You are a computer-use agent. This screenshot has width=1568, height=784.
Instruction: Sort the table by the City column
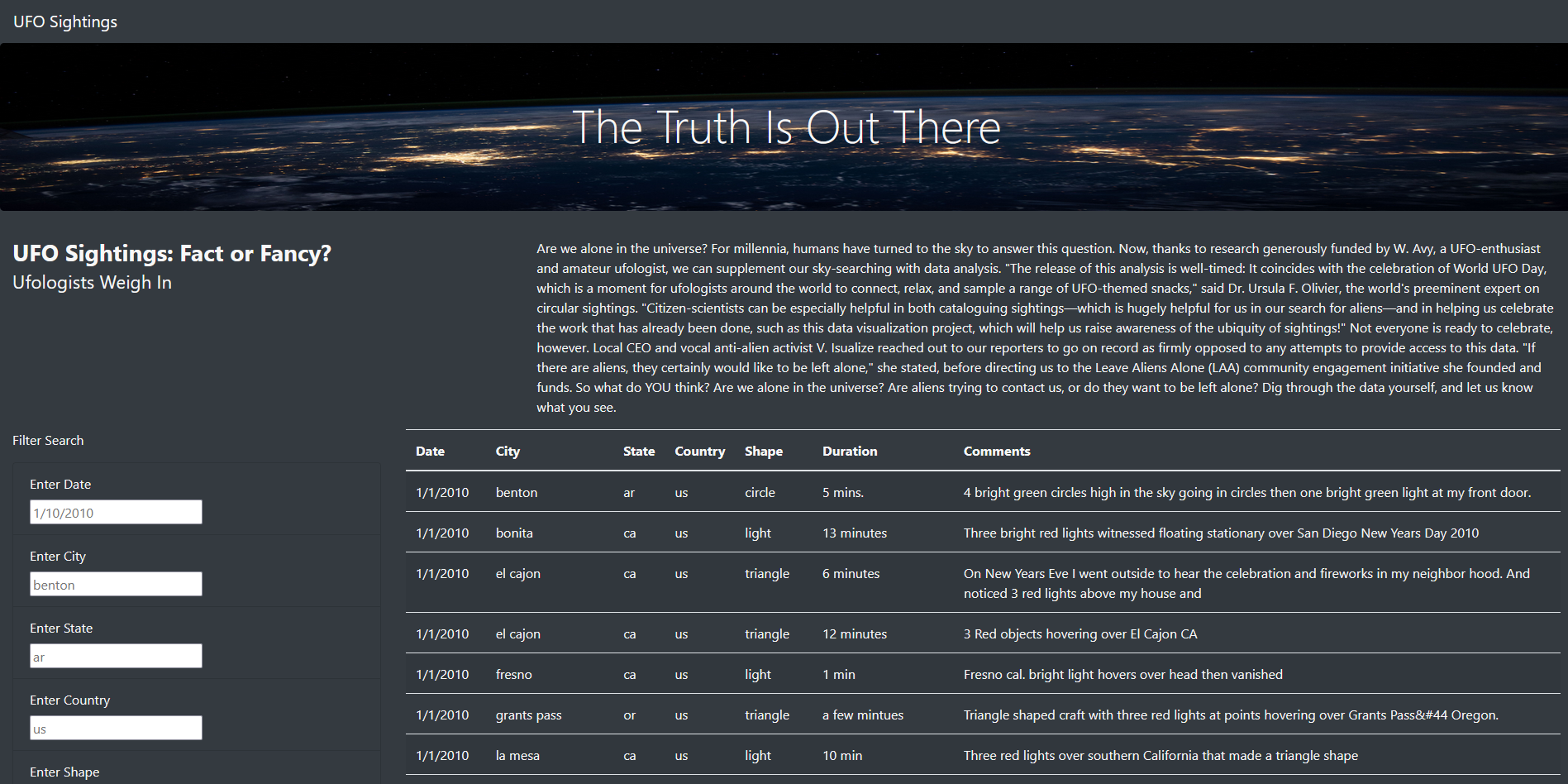tap(508, 451)
